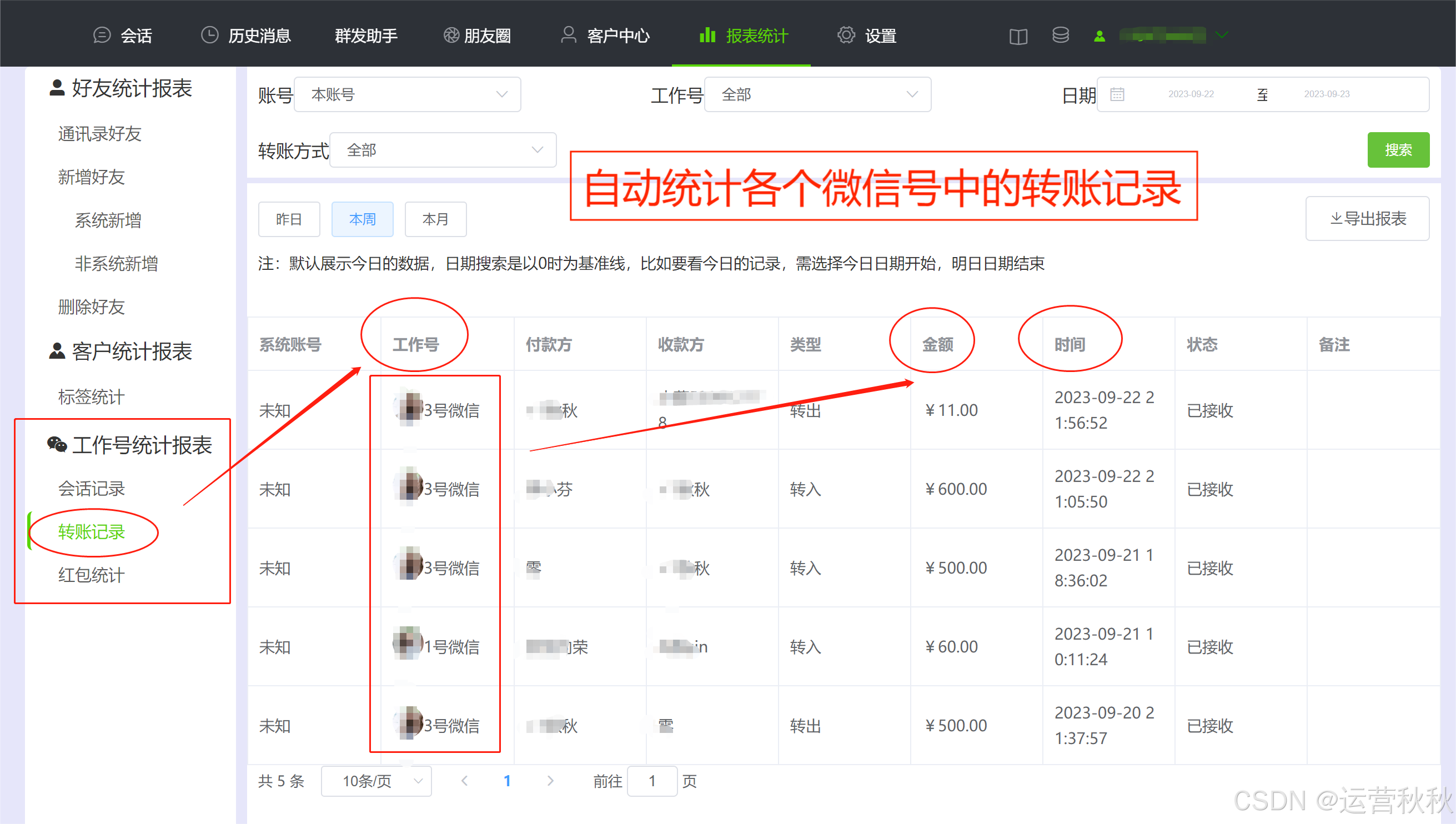Click the calendar icon in the date field
Image resolution: width=1456 pixels, height=824 pixels.
1117,94
